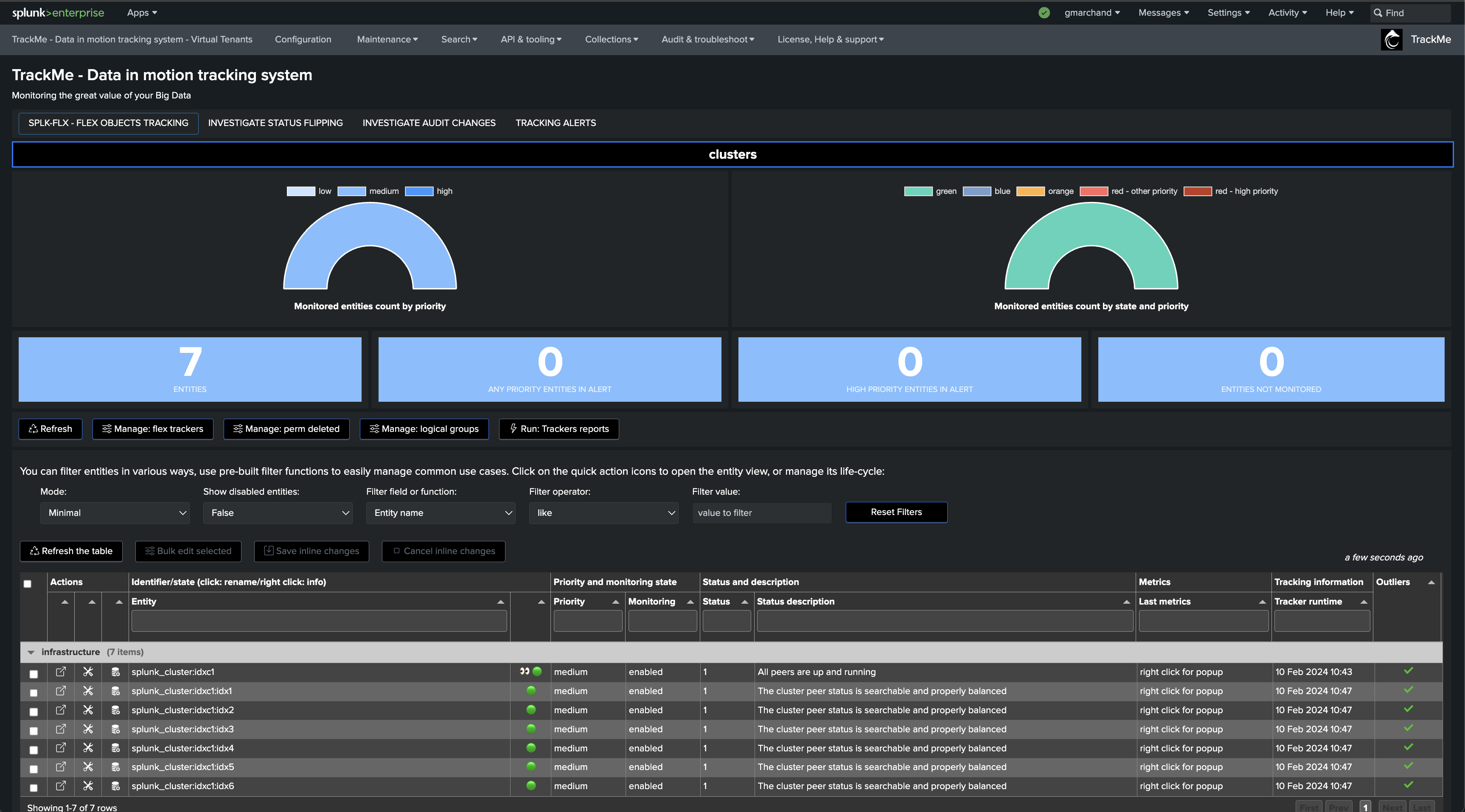
Task: Collapse the infrastructure group row
Action: click(x=31, y=652)
